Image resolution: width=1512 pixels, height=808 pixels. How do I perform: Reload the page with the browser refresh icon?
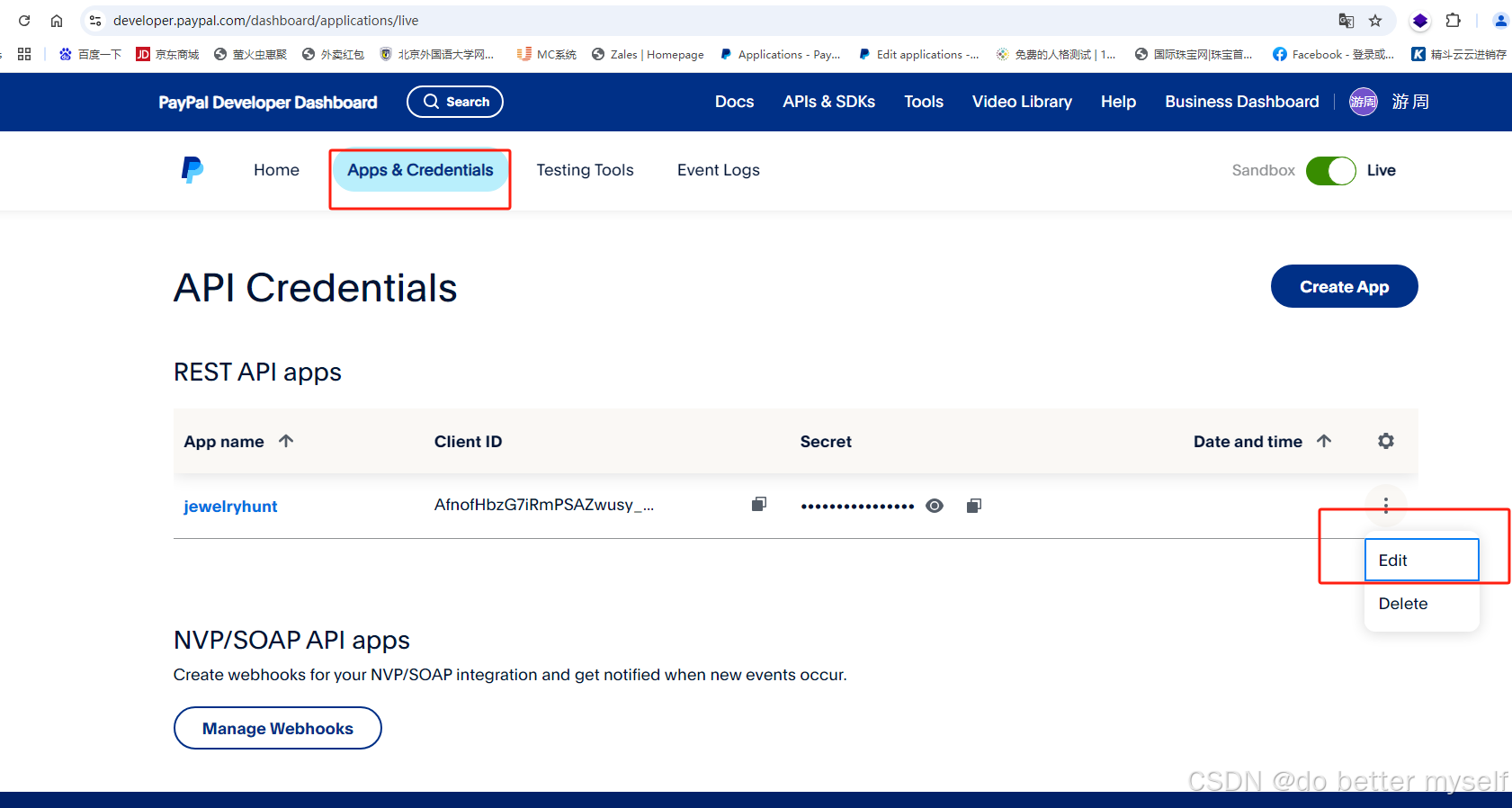[24, 21]
